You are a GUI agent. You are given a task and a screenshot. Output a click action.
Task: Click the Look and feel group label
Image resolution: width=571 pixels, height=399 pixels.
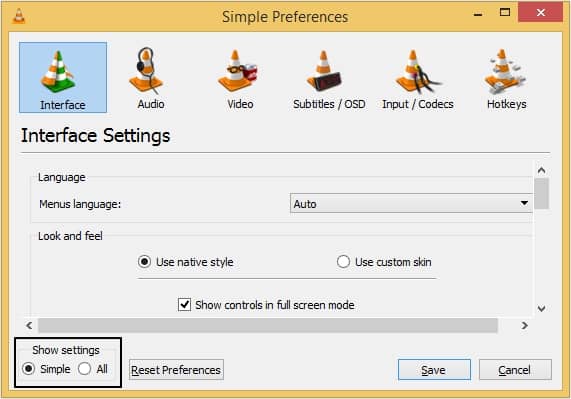tap(70, 236)
